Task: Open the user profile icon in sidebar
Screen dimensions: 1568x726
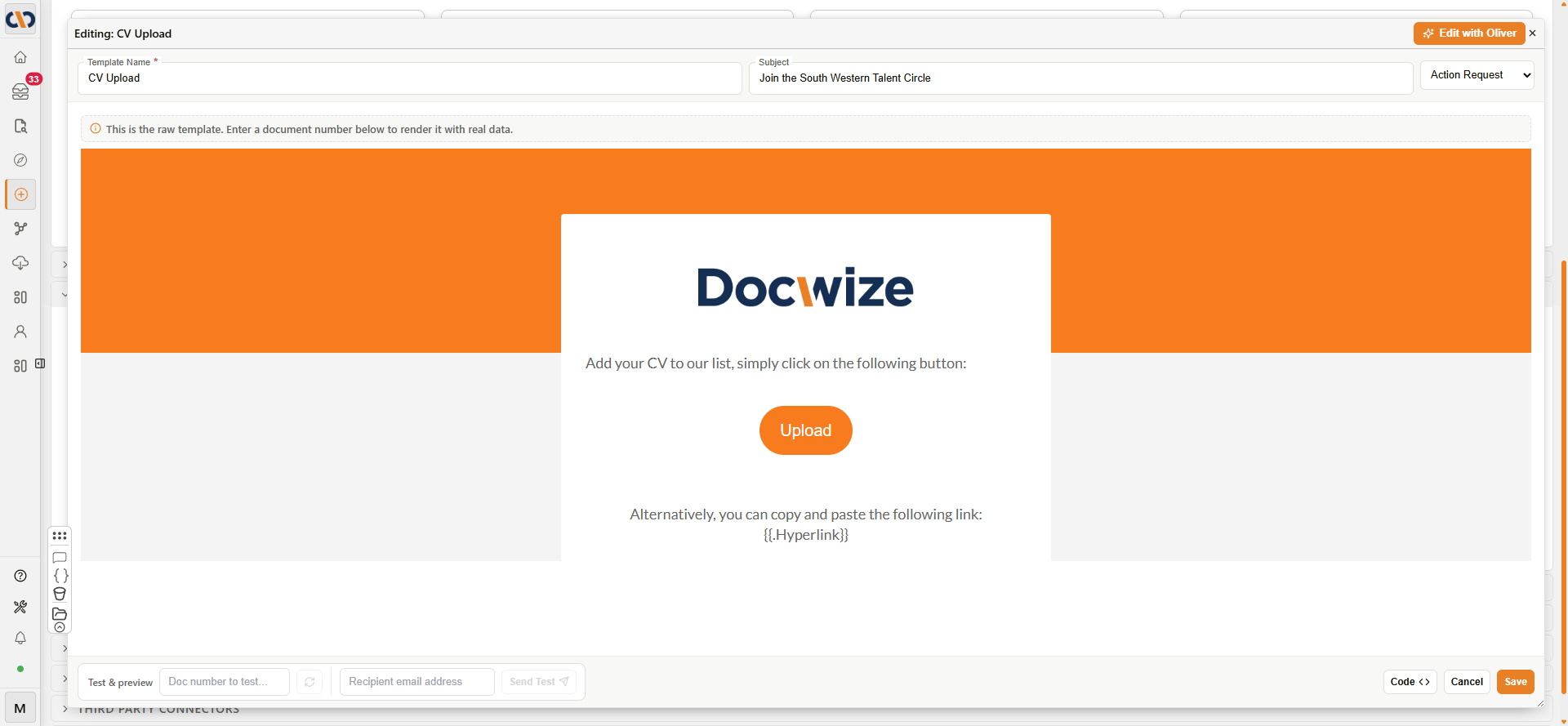Action: click(20, 332)
